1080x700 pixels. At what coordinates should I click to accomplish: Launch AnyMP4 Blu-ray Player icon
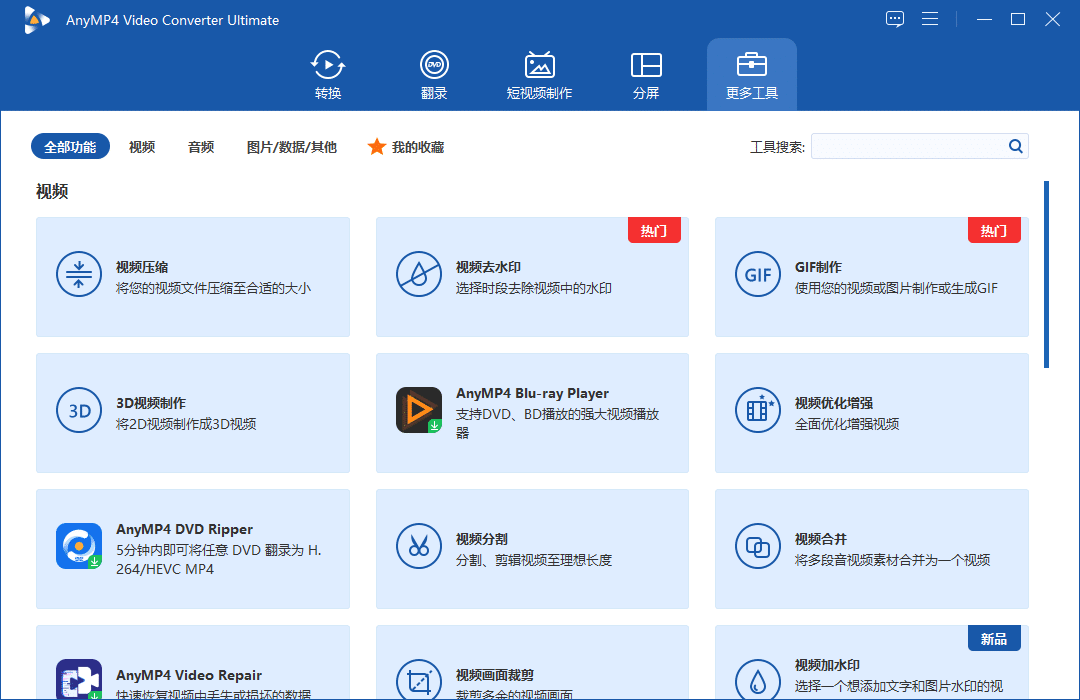click(418, 410)
